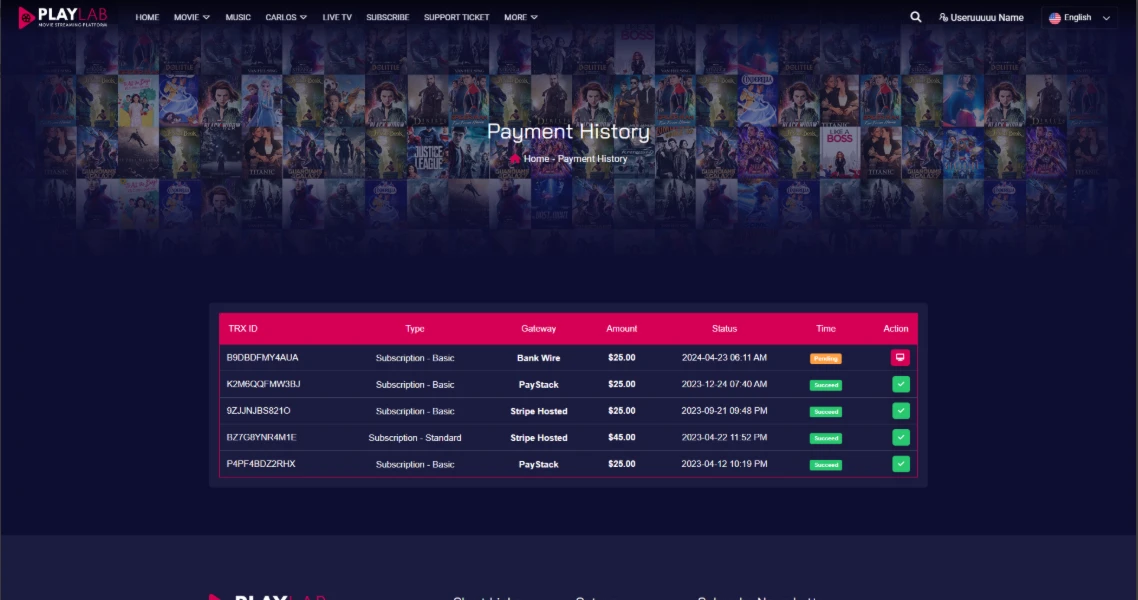Select transaction ID B9DBDFMY4AUA
This screenshot has width=1138, height=600.
click(x=262, y=358)
